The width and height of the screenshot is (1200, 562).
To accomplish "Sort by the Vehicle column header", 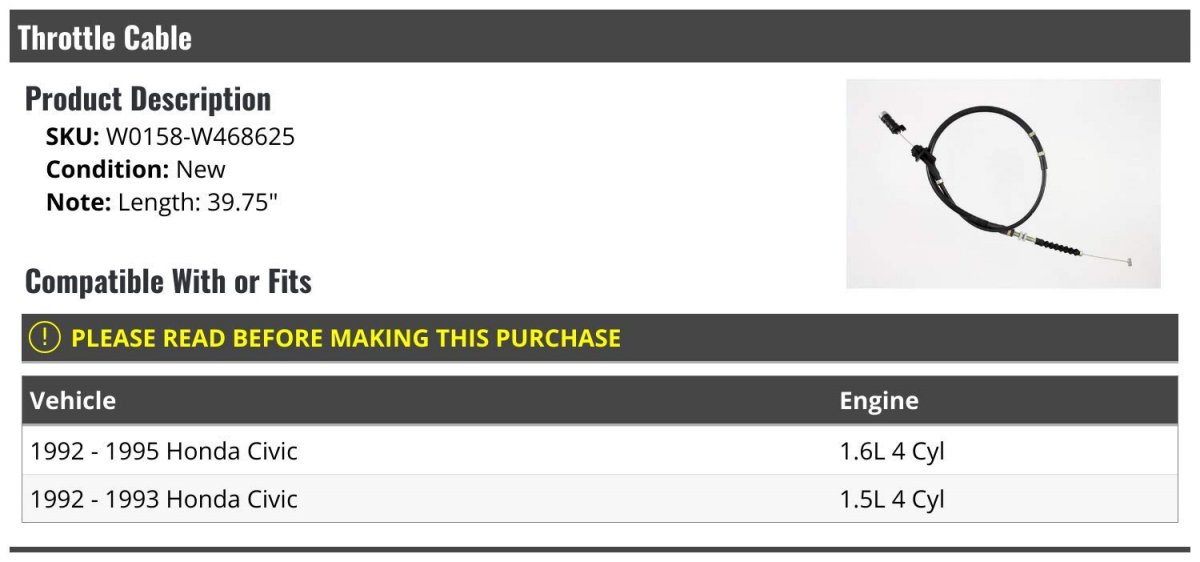I will pos(73,401).
